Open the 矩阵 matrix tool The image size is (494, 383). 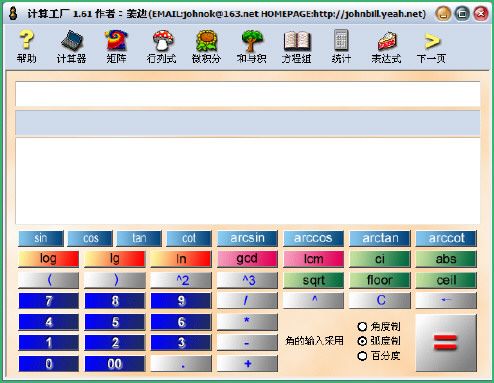[116, 46]
